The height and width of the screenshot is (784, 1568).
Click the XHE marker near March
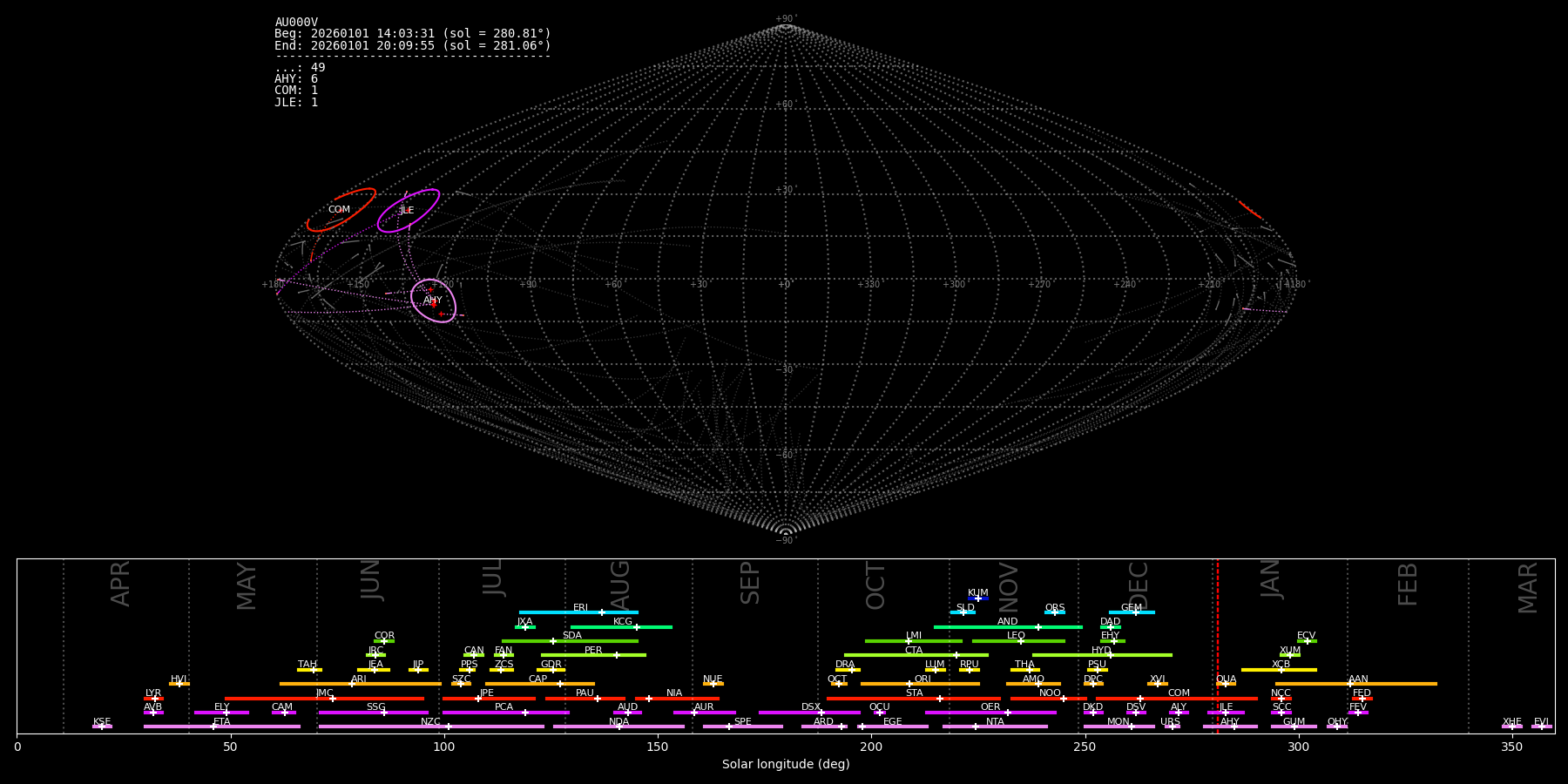[x=1511, y=727]
